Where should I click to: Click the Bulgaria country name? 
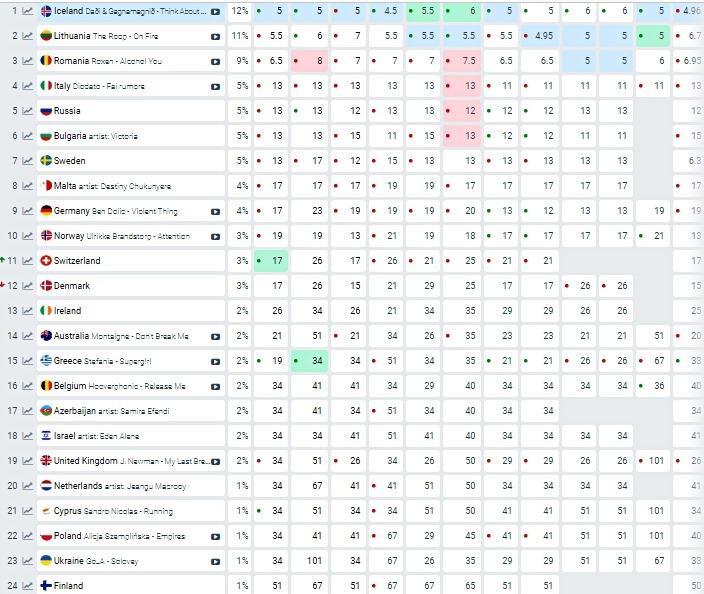click(x=70, y=136)
